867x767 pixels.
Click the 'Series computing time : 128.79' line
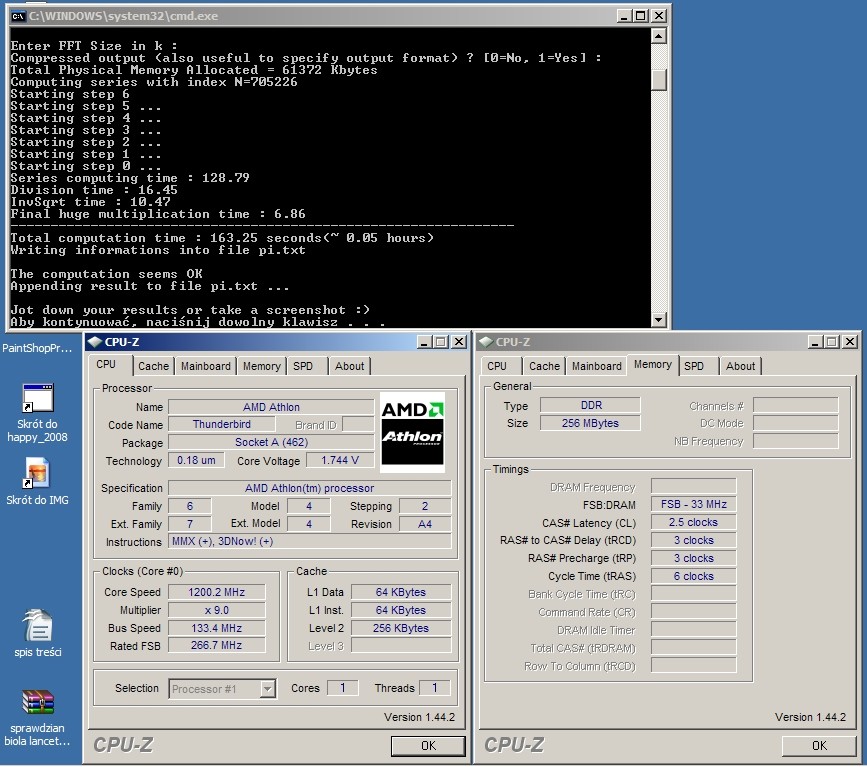130,179
